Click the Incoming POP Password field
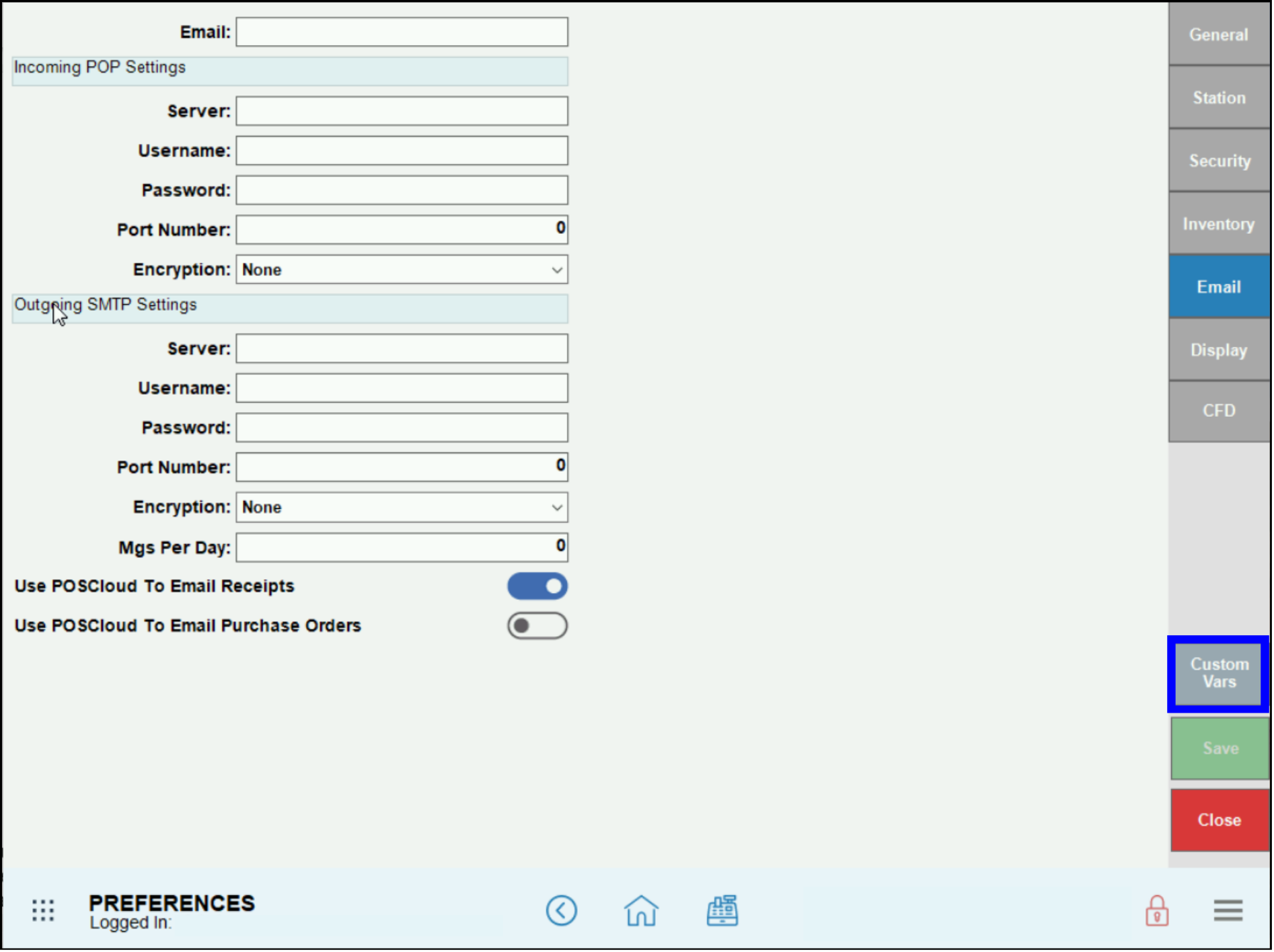 [x=402, y=190]
